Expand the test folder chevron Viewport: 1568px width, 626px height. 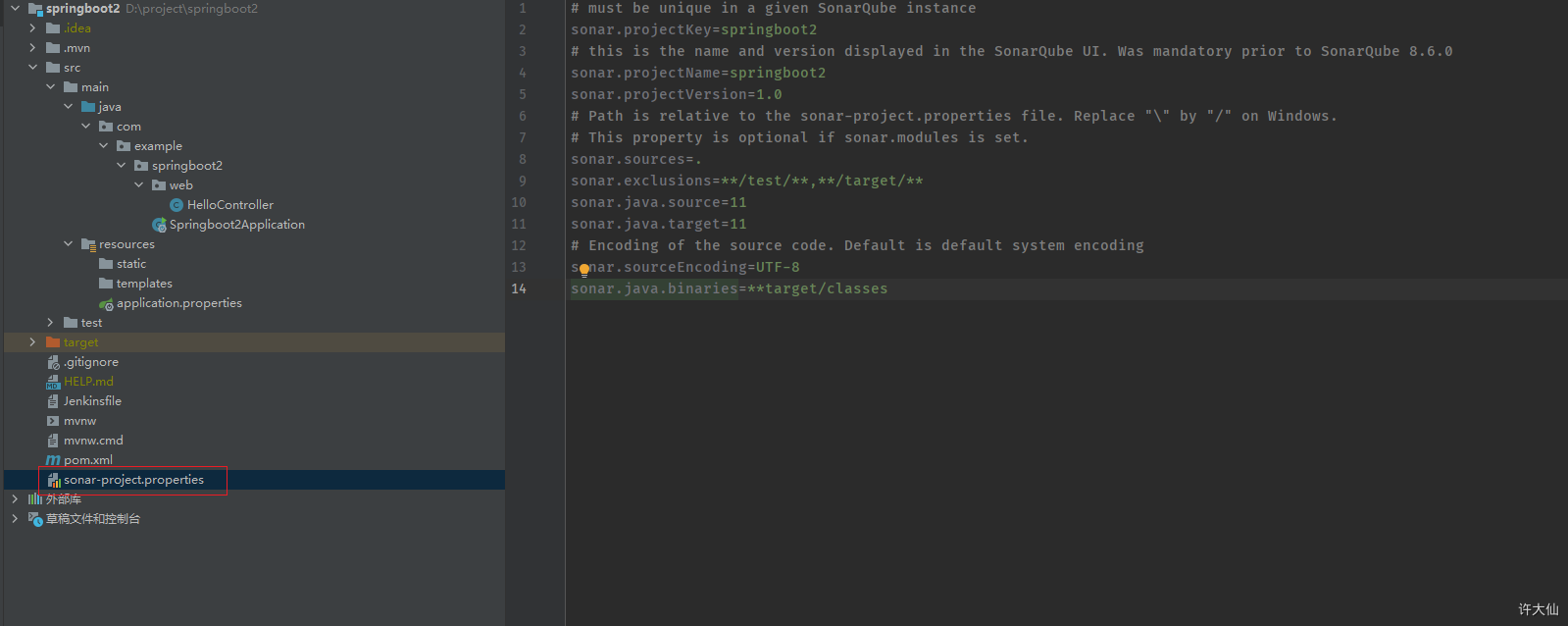(x=51, y=323)
